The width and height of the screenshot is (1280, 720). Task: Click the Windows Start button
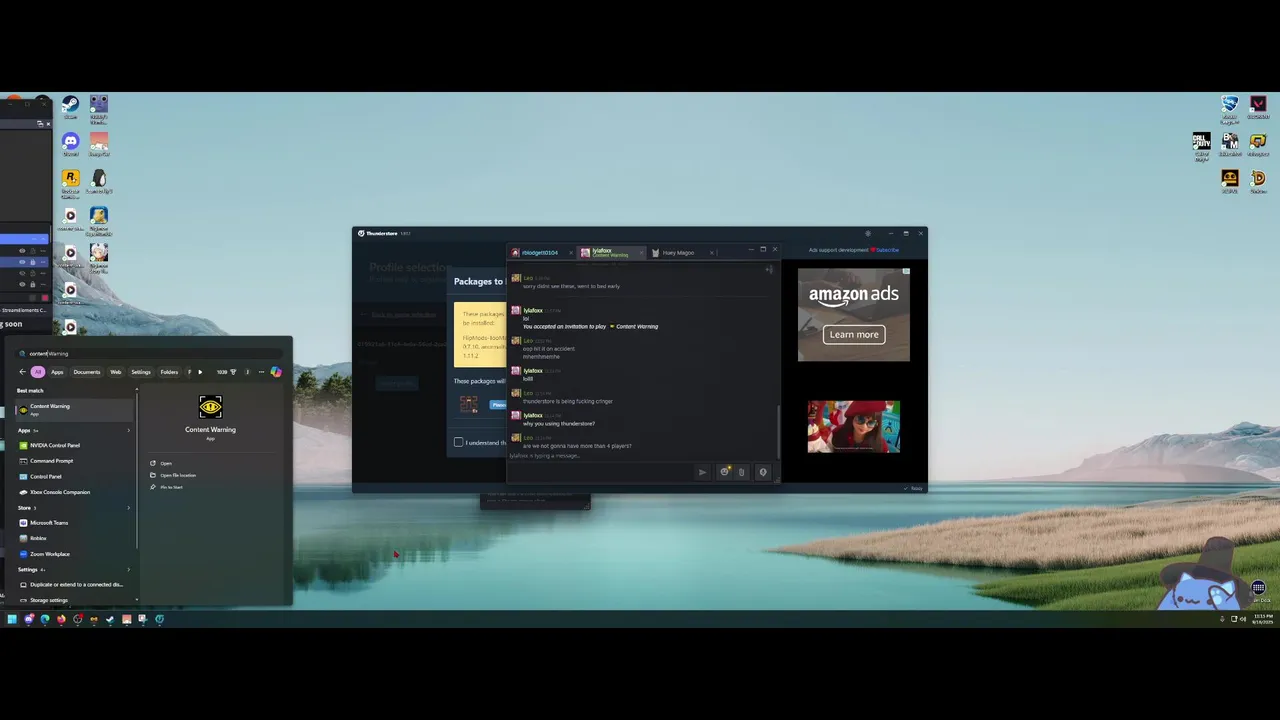click(x=12, y=619)
